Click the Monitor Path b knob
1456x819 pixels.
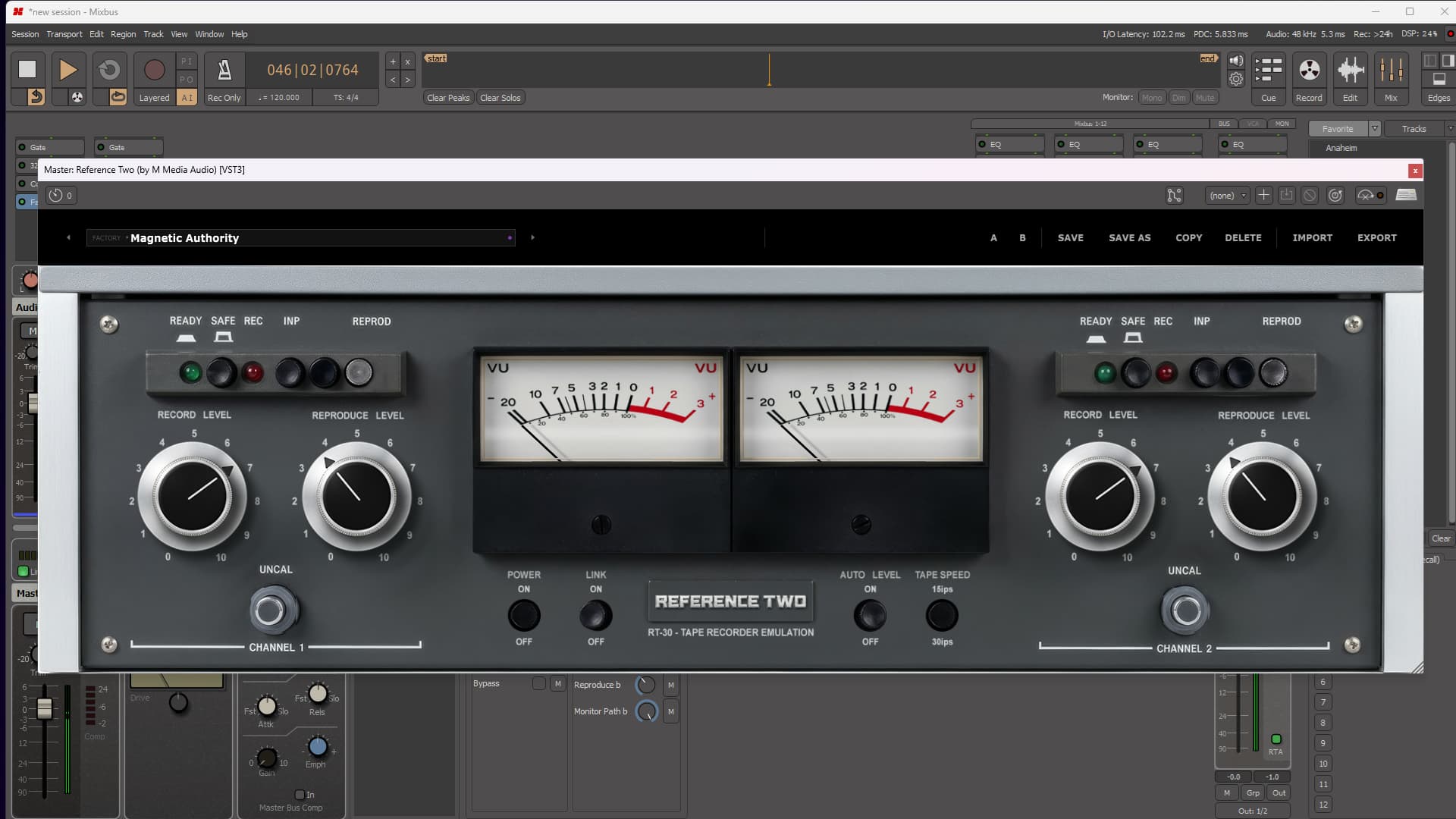click(x=646, y=711)
